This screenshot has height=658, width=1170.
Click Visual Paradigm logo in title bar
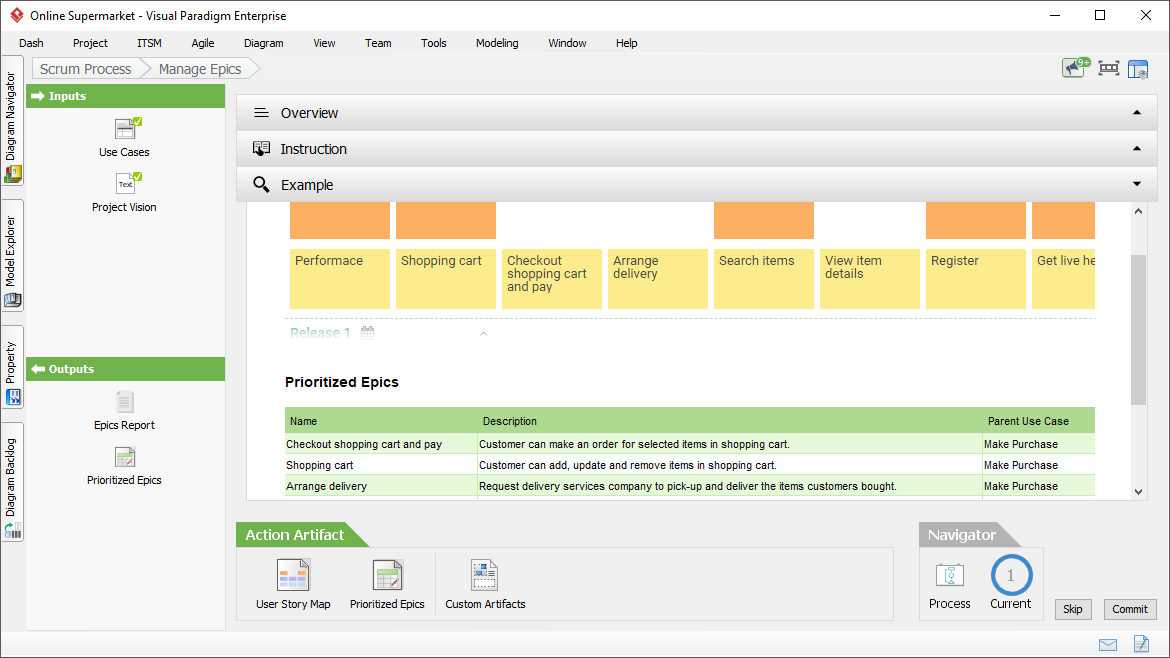point(16,15)
